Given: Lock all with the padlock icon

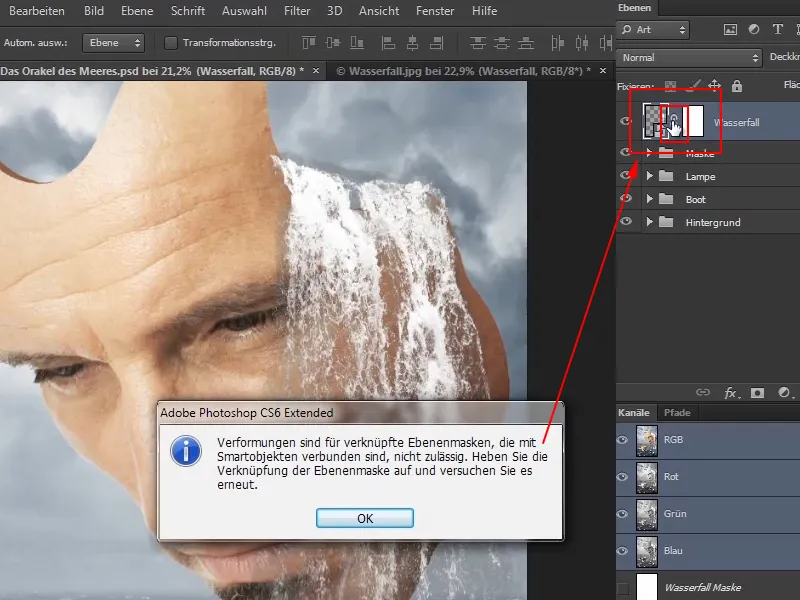Looking at the screenshot, I should coord(736,86).
